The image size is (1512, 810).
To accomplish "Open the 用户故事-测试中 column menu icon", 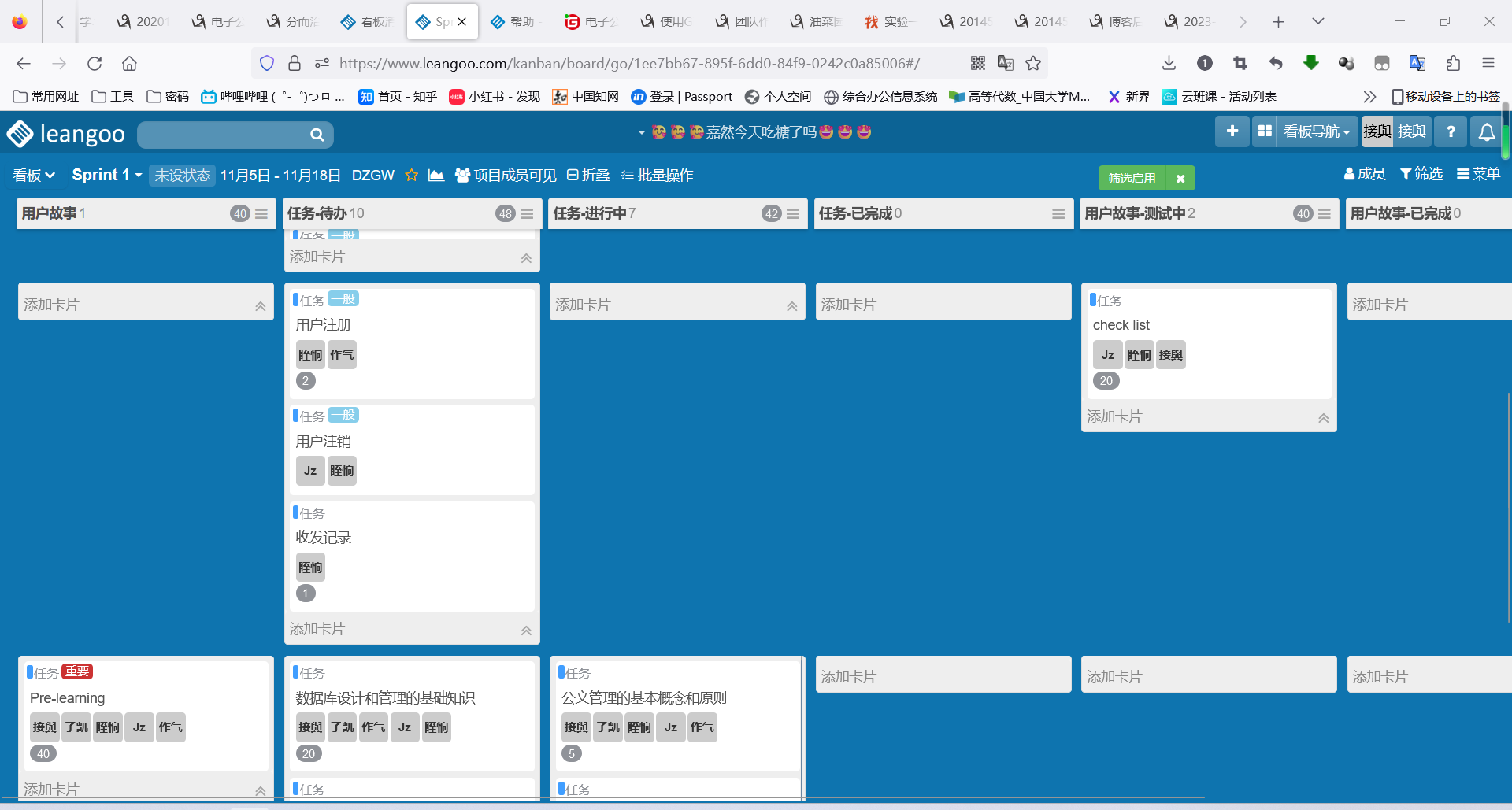I will coord(1325,213).
